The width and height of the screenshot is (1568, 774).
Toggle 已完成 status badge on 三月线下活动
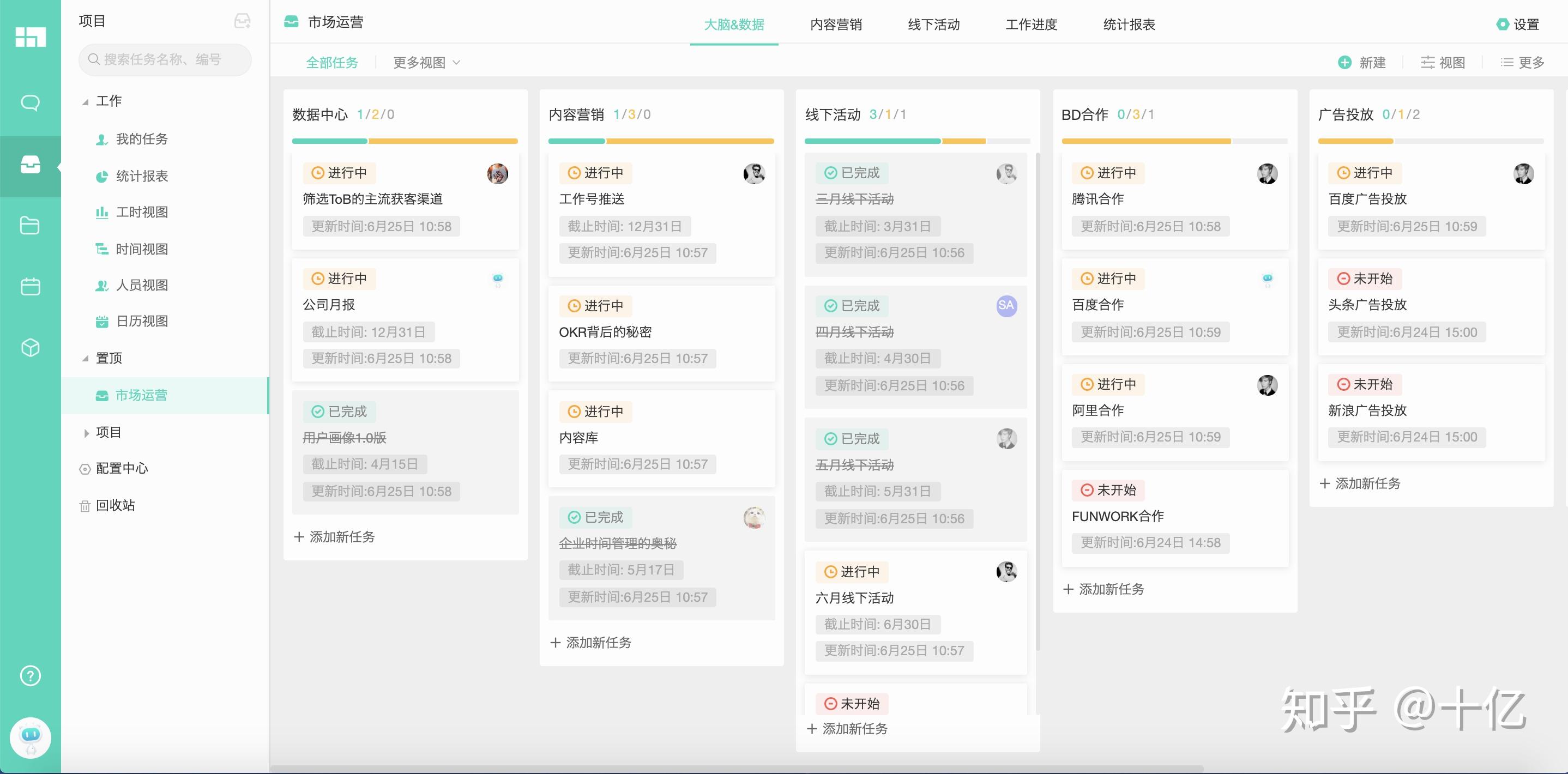click(851, 173)
